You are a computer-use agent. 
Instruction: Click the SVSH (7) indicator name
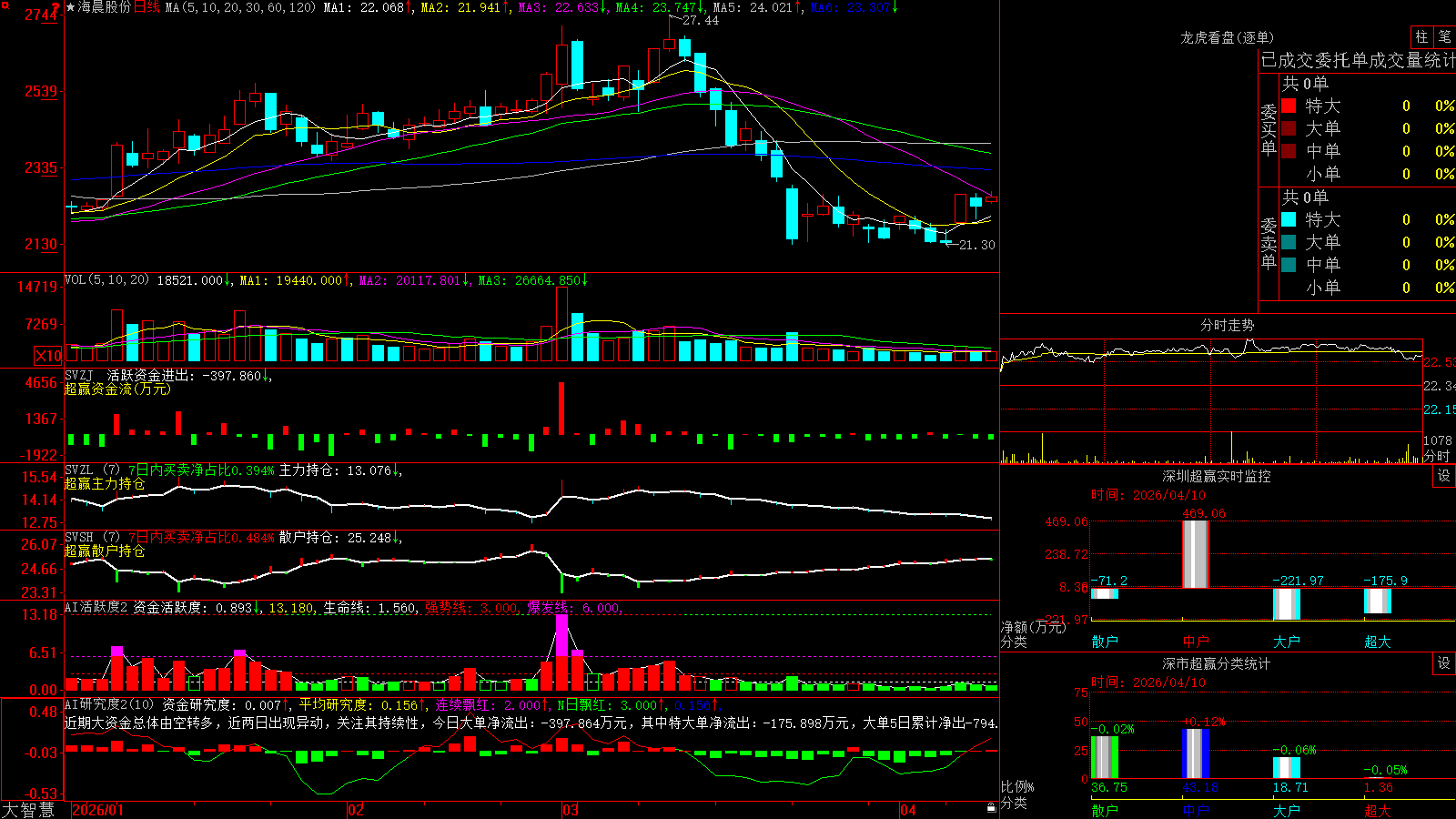coord(92,538)
